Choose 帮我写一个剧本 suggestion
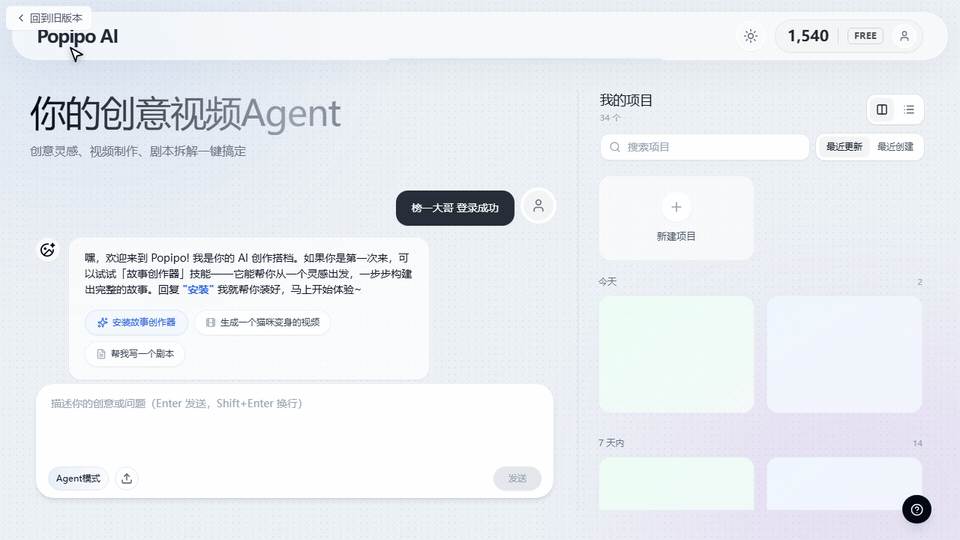This screenshot has width=960, height=540. [x=135, y=354]
